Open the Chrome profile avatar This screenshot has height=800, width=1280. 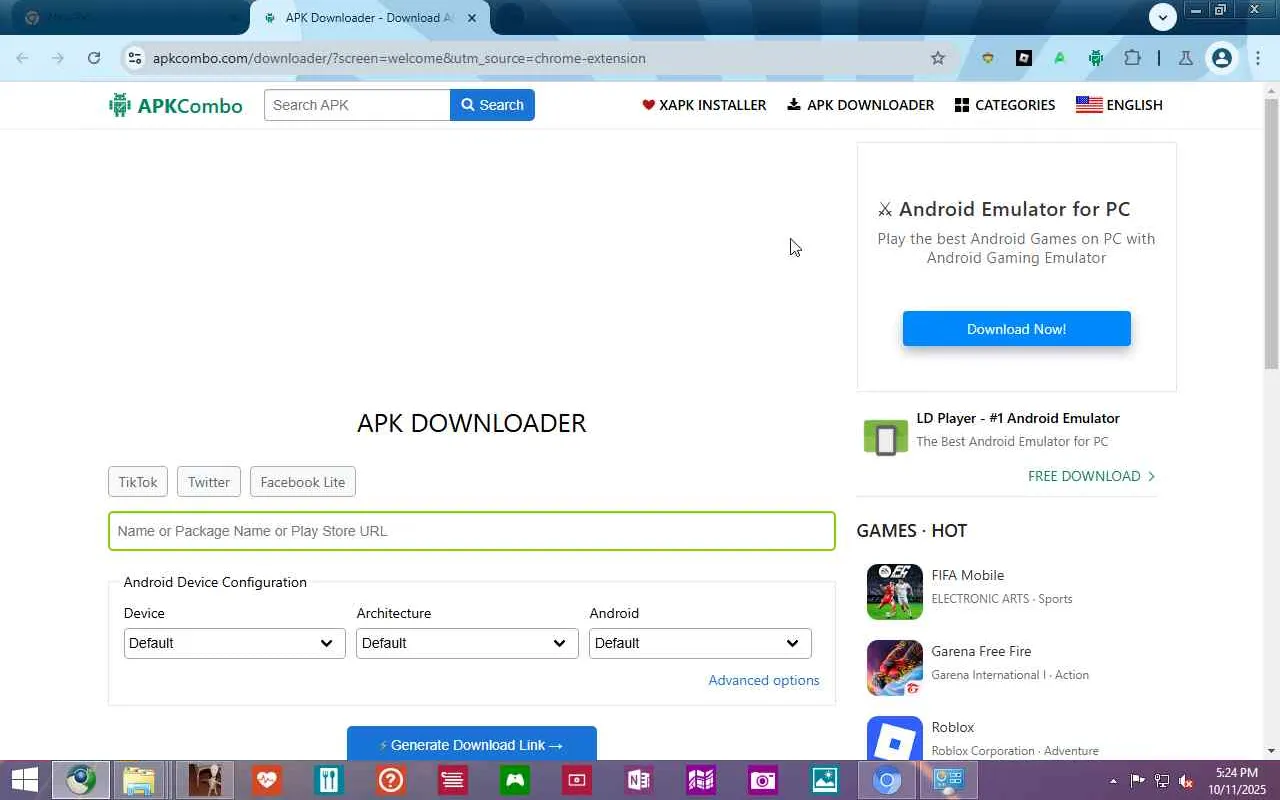[1221, 58]
